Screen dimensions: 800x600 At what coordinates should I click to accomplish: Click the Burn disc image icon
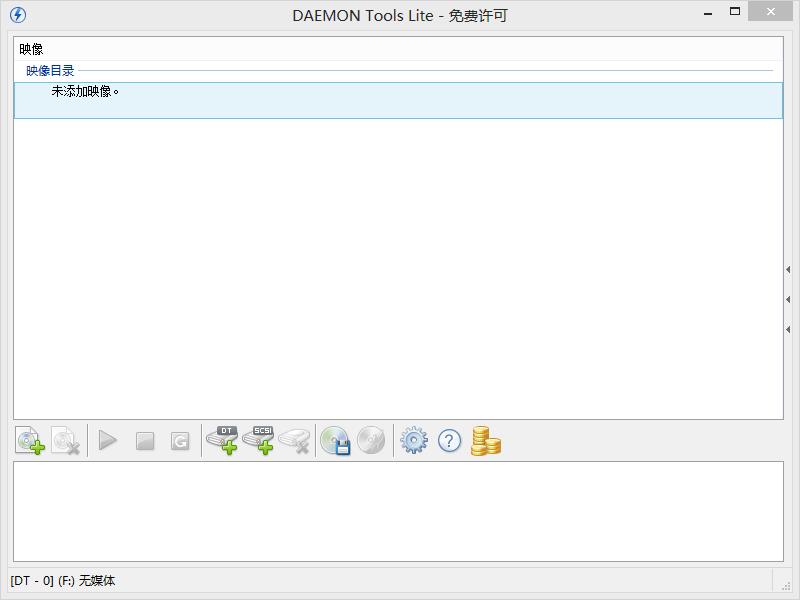tap(371, 440)
